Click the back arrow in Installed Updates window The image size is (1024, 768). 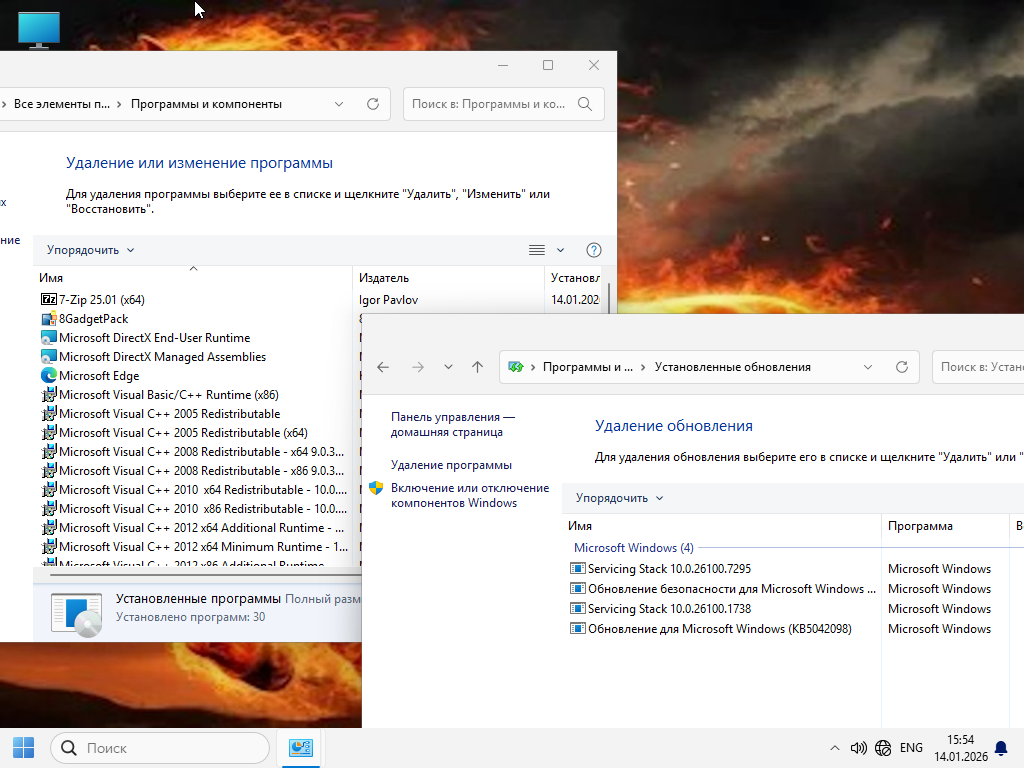[x=383, y=367]
